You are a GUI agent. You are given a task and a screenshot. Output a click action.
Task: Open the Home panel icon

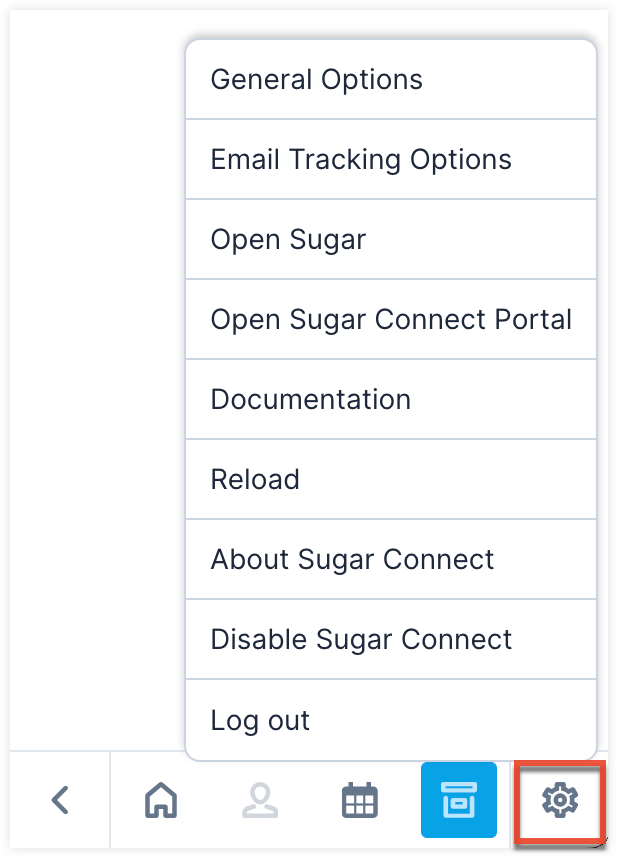click(159, 800)
